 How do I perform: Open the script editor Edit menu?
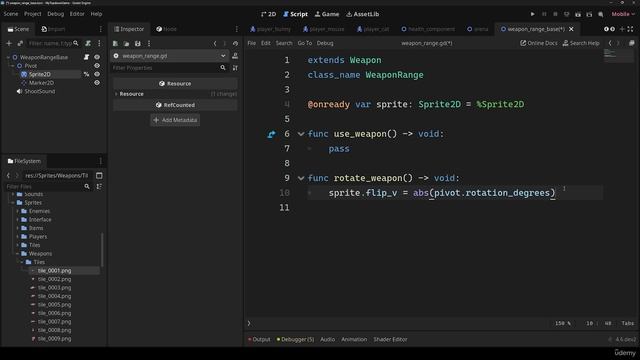click(266, 43)
